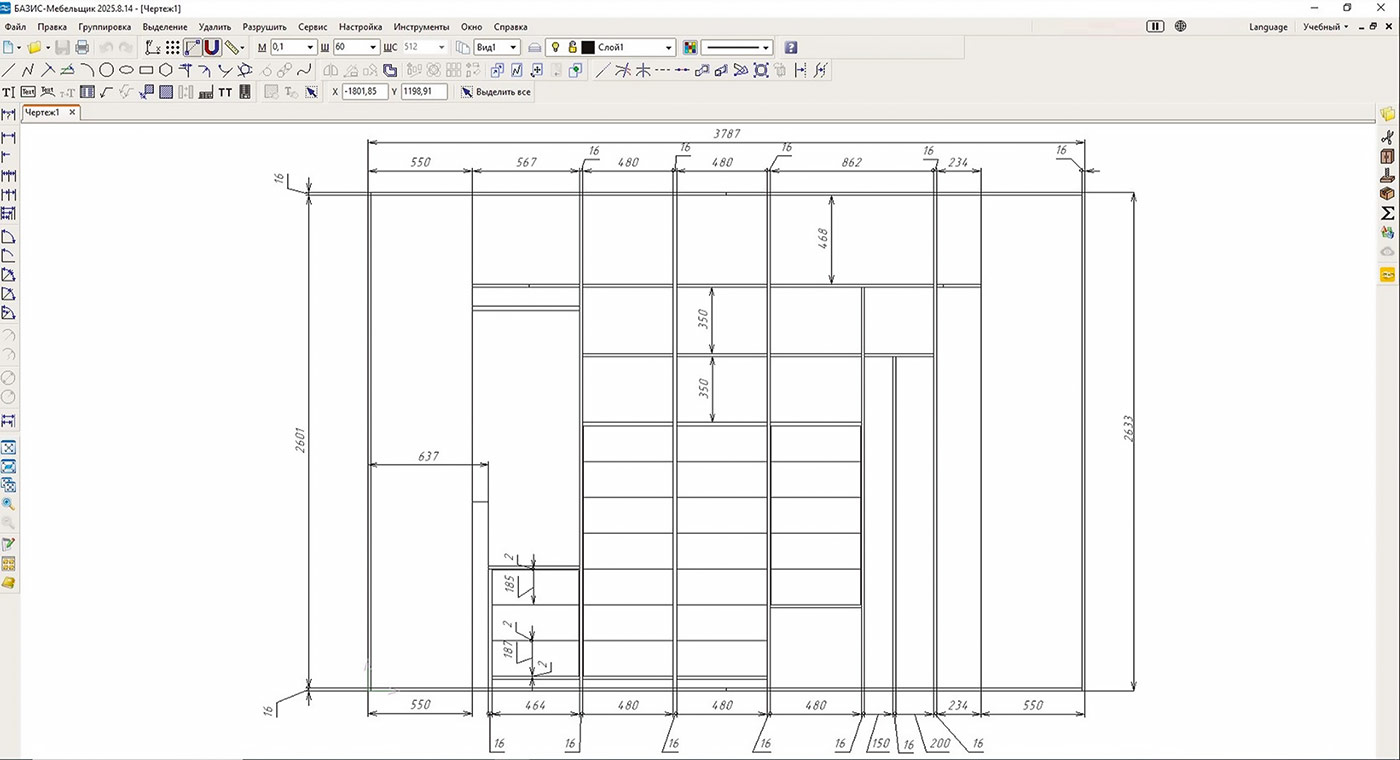Select the circle drawing tool
The height and width of the screenshot is (760, 1400).
[x=106, y=70]
